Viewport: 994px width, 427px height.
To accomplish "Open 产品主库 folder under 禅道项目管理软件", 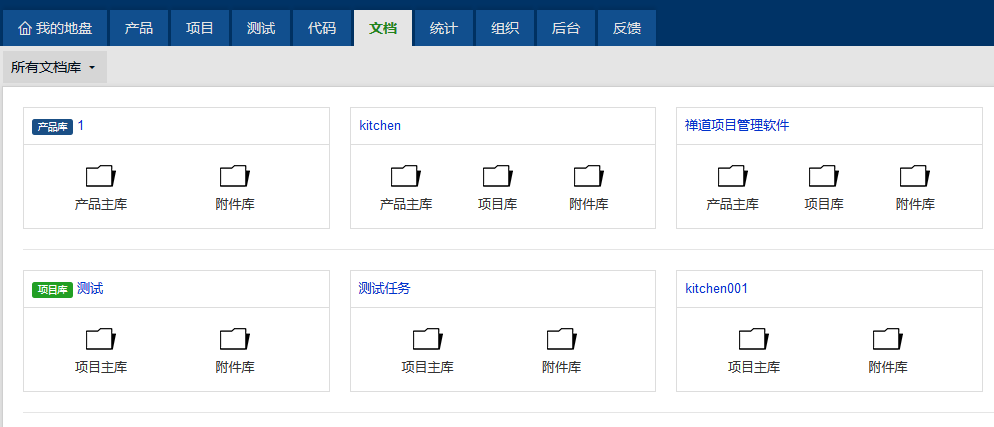I will 732,187.
